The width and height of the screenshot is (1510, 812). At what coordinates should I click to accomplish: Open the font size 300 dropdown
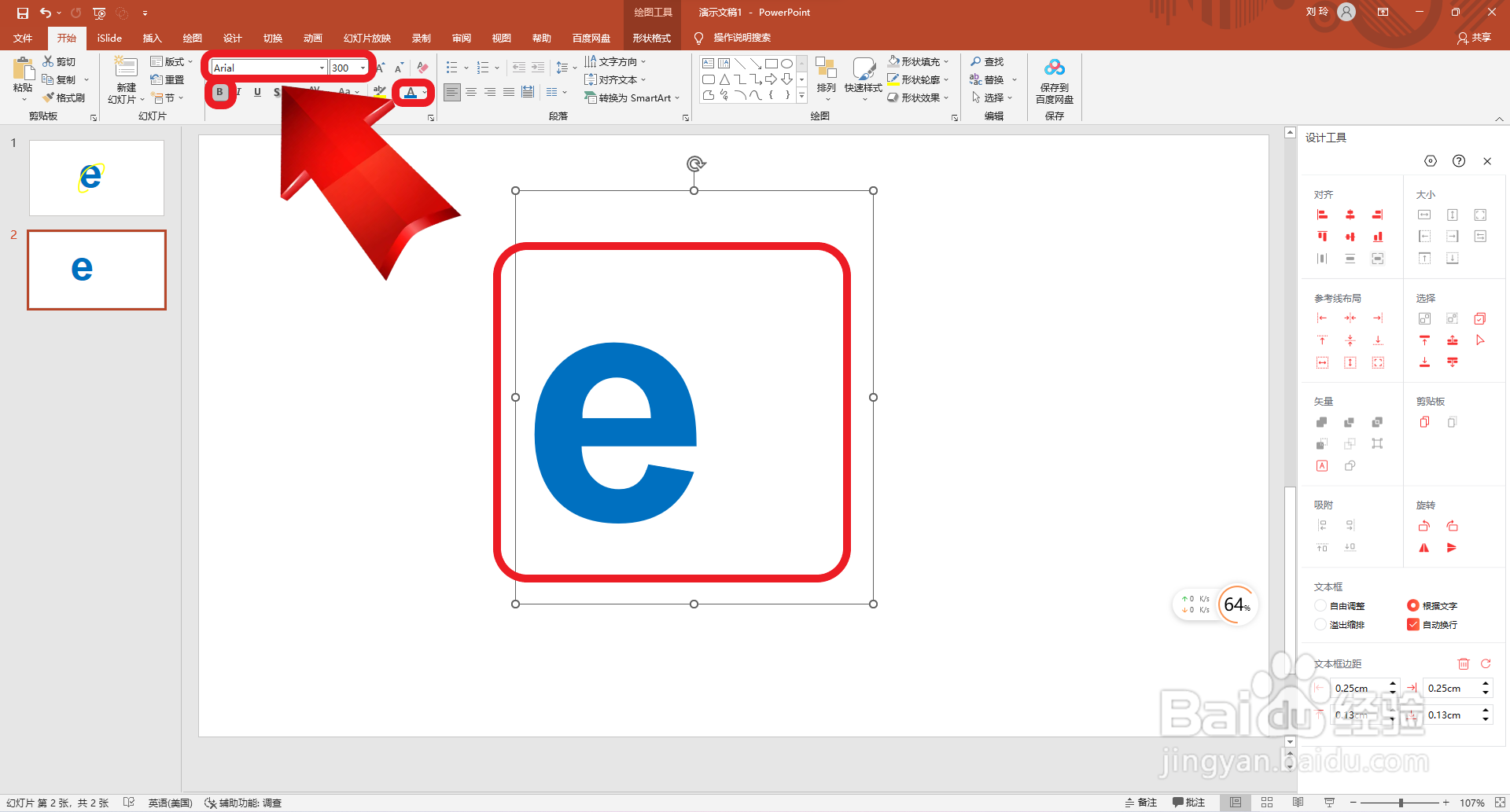pos(363,68)
